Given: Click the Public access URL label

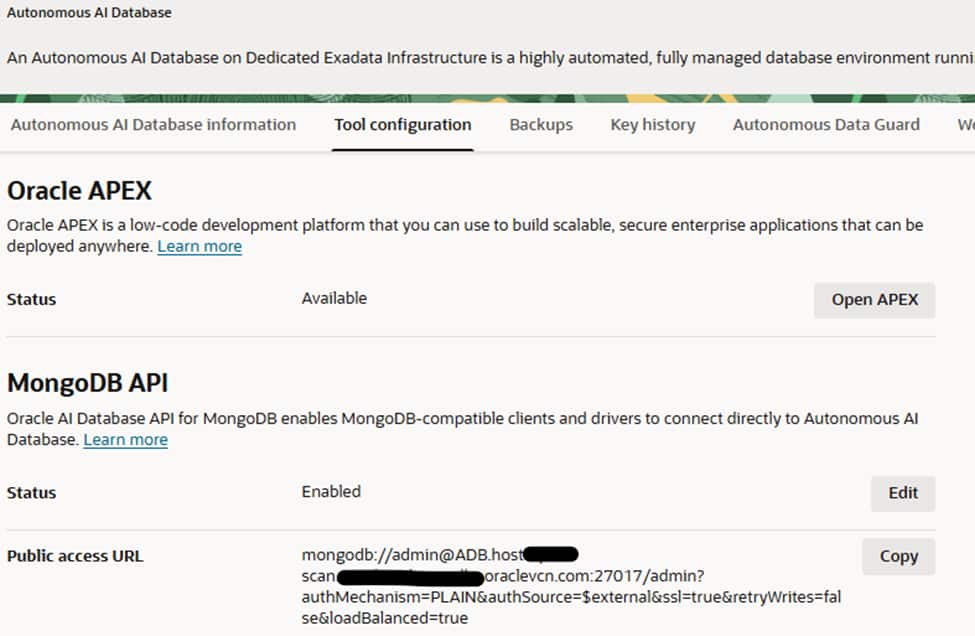Looking at the screenshot, I should point(75,556).
